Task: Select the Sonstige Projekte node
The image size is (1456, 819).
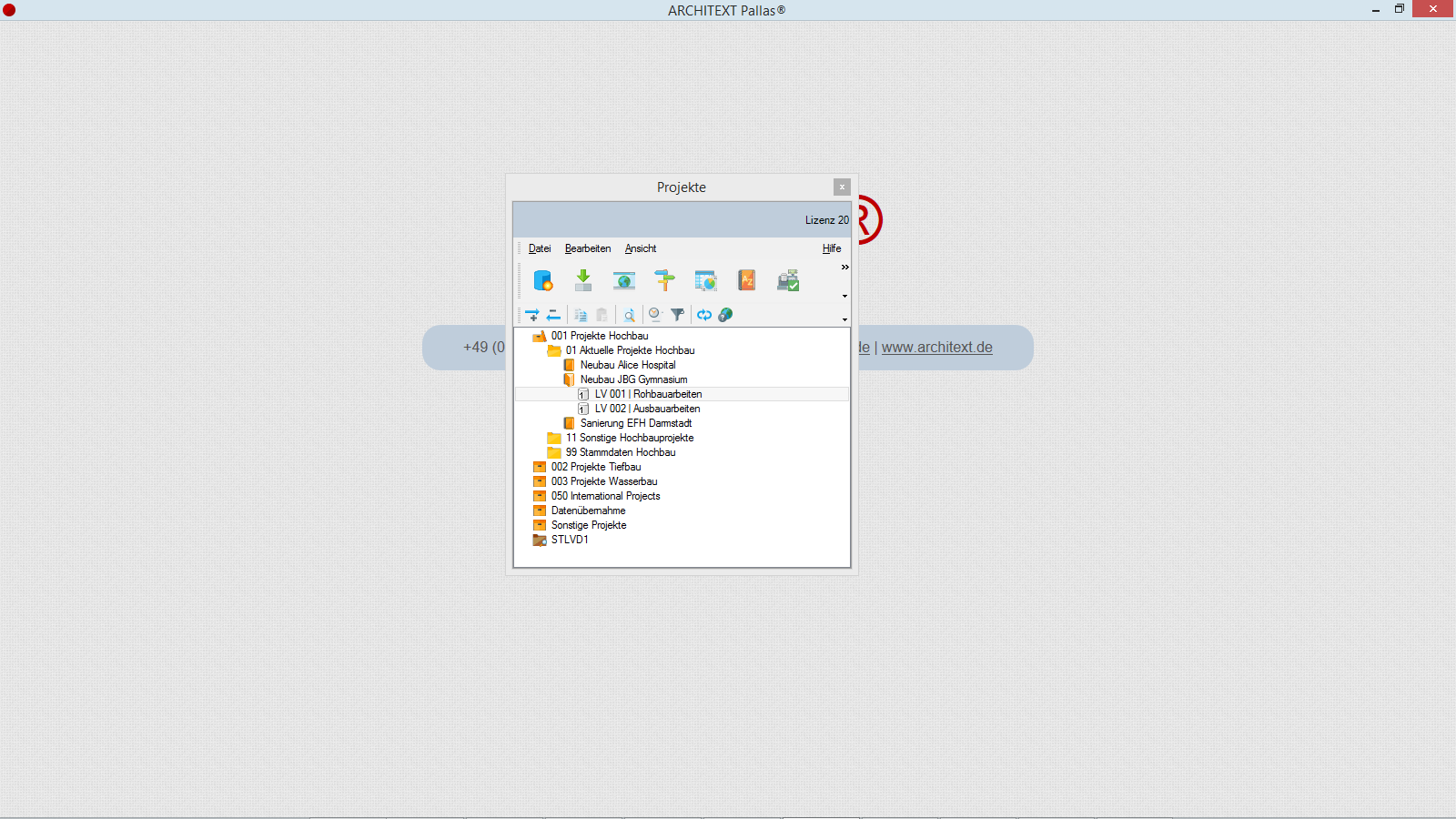Action: pyautogui.click(x=589, y=525)
